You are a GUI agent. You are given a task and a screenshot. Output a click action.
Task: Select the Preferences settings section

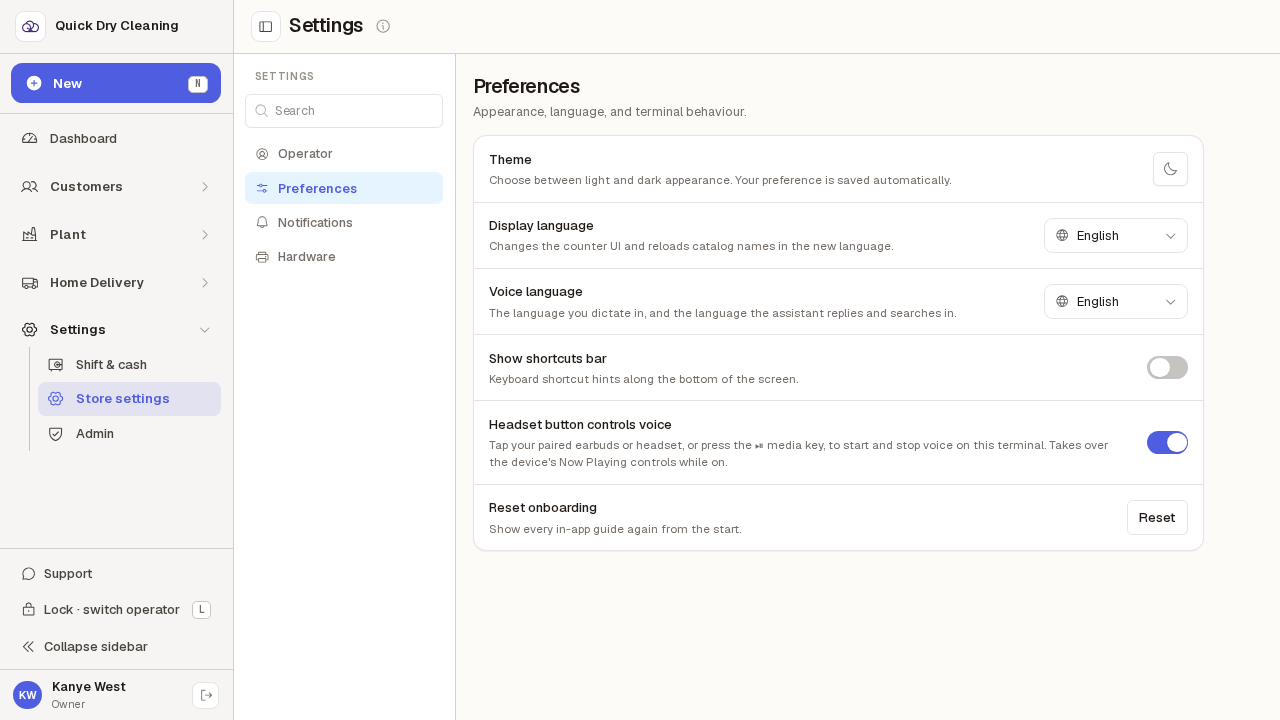[x=344, y=188]
